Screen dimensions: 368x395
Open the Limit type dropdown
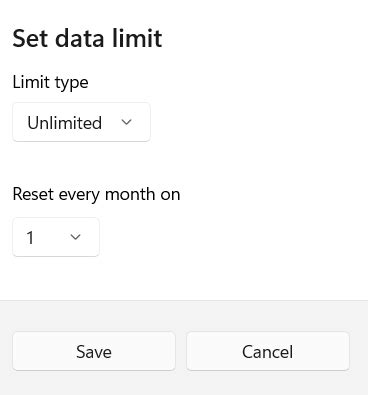[x=81, y=122]
